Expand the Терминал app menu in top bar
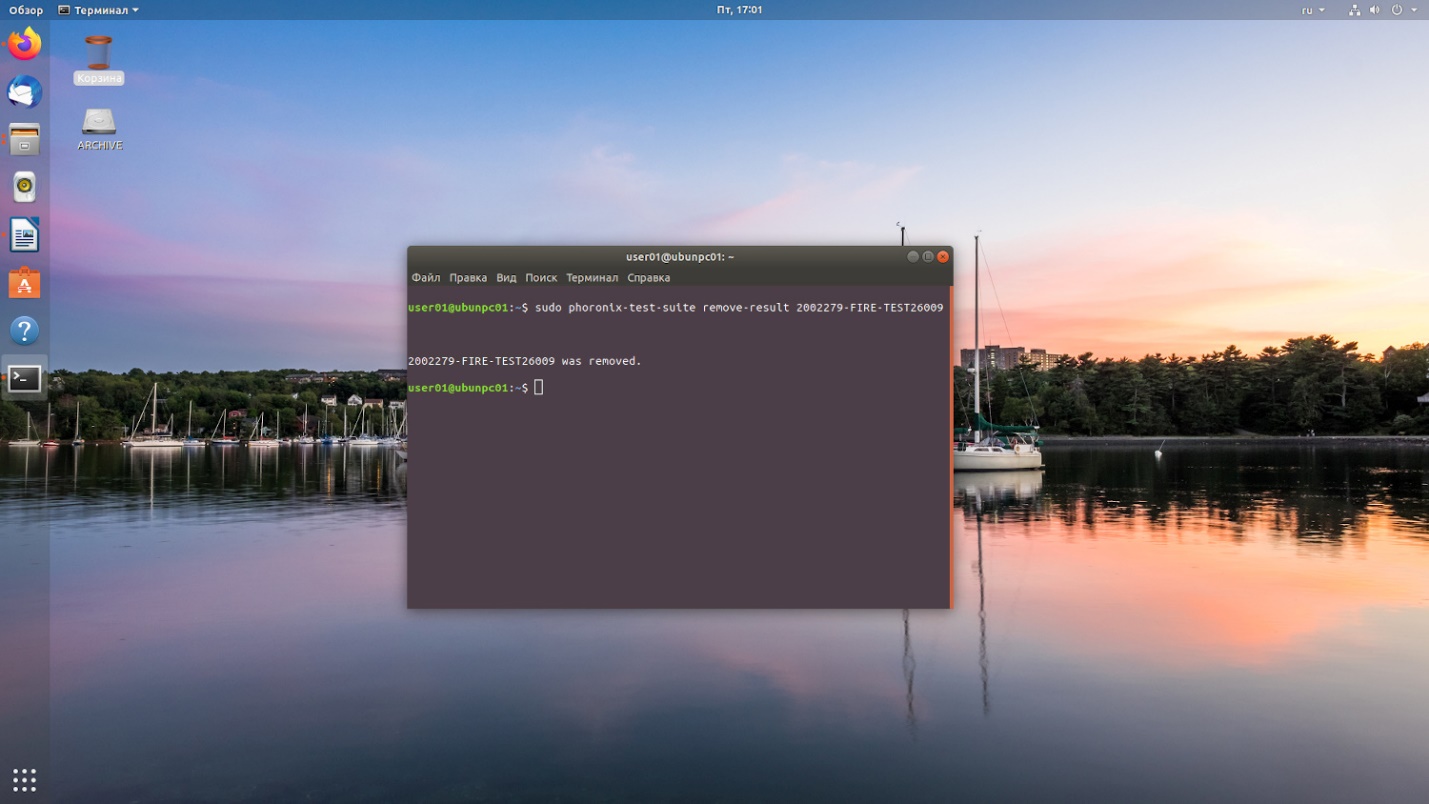The height and width of the screenshot is (804, 1429). (x=98, y=10)
